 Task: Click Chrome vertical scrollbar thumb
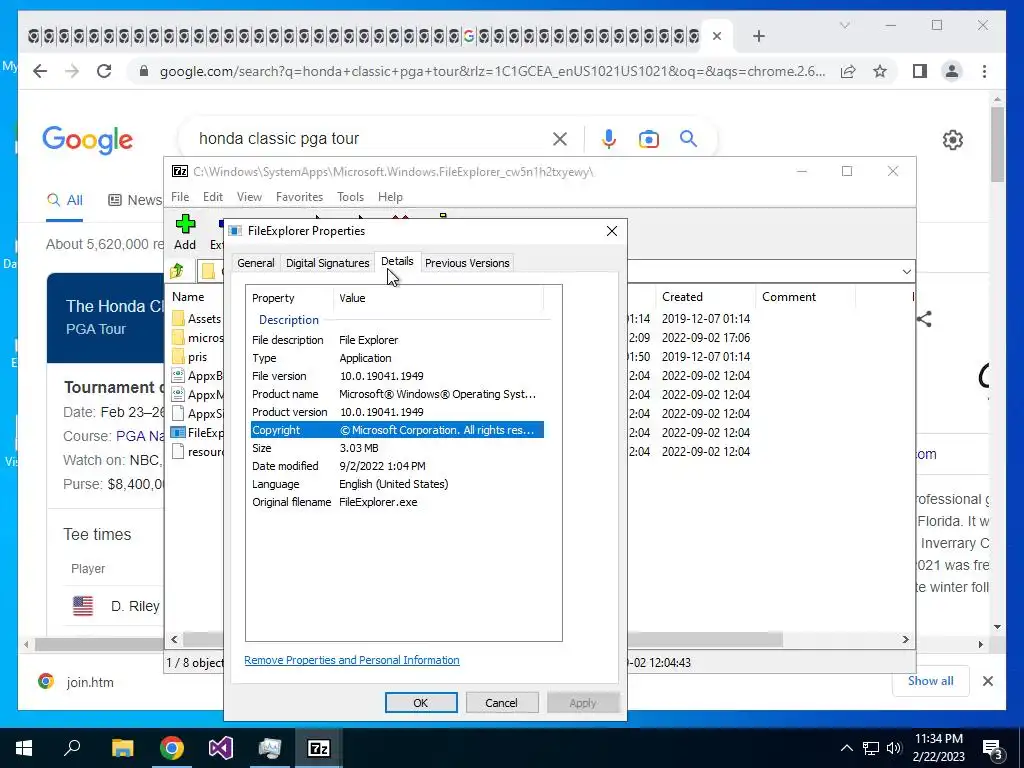point(997,144)
